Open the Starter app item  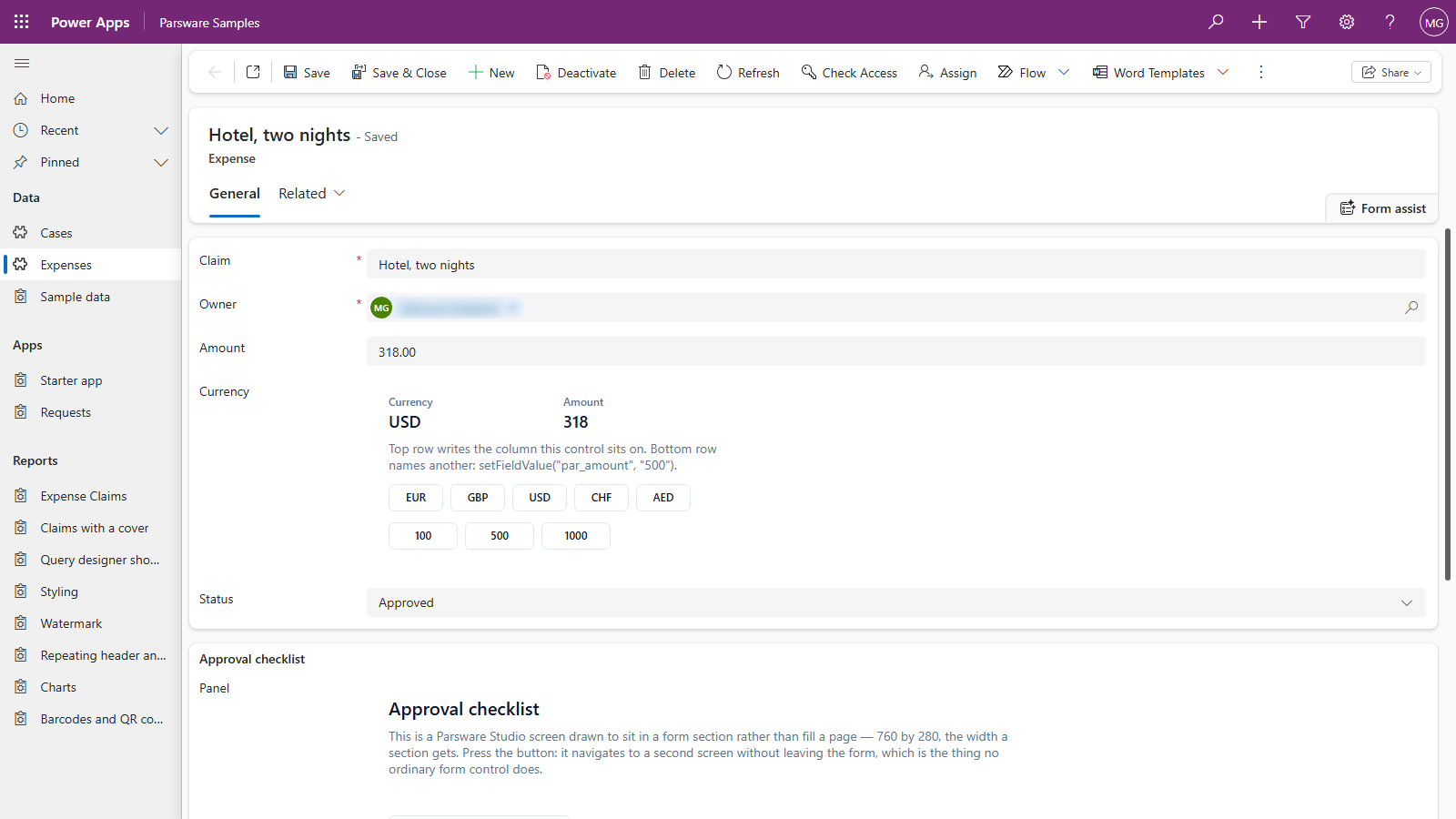click(x=91, y=380)
